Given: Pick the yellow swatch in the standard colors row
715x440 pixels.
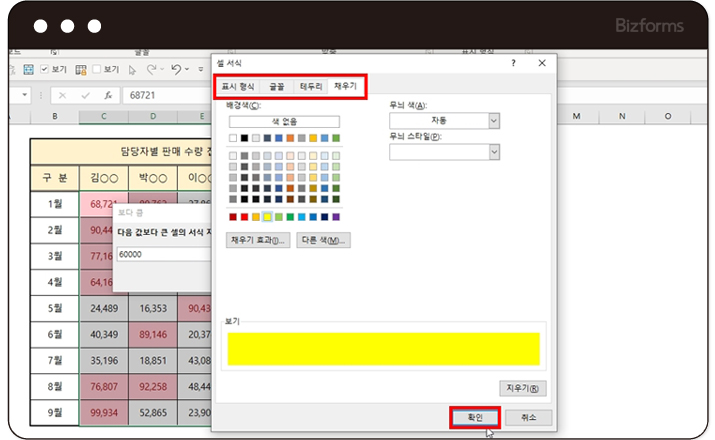Looking at the screenshot, I should (267, 217).
